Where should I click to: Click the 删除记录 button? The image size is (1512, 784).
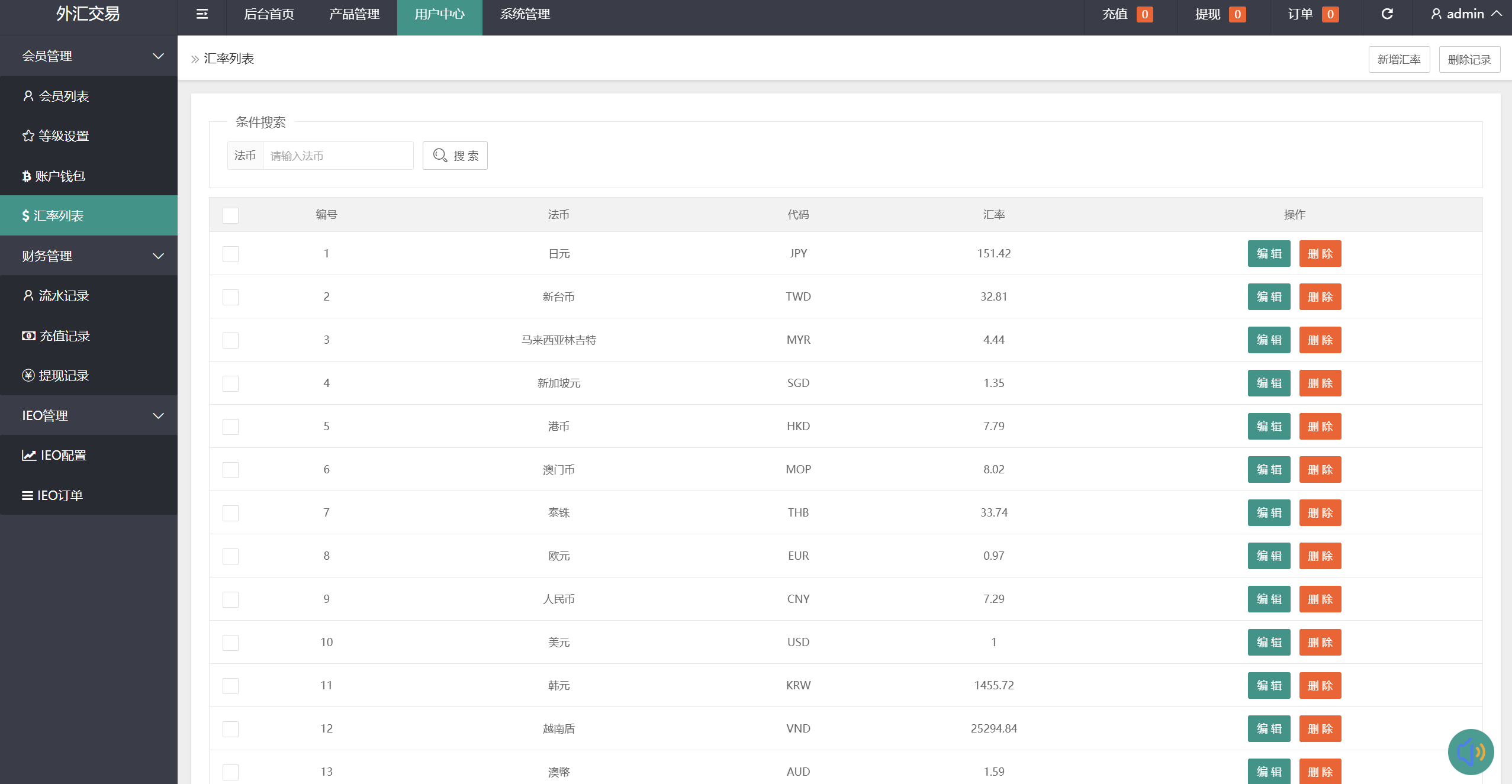tap(1469, 59)
